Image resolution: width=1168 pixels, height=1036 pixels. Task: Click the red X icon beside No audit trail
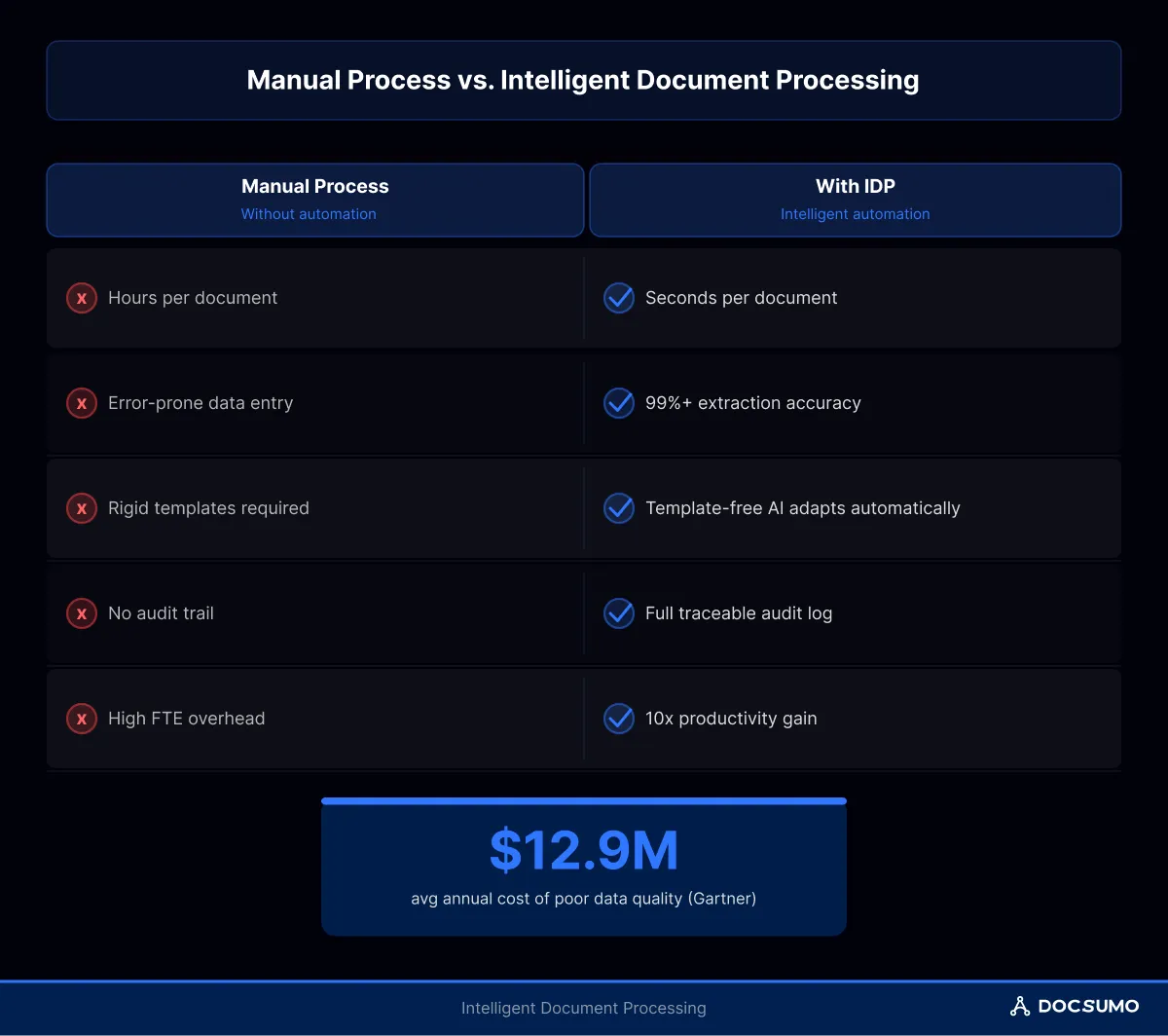coord(82,613)
